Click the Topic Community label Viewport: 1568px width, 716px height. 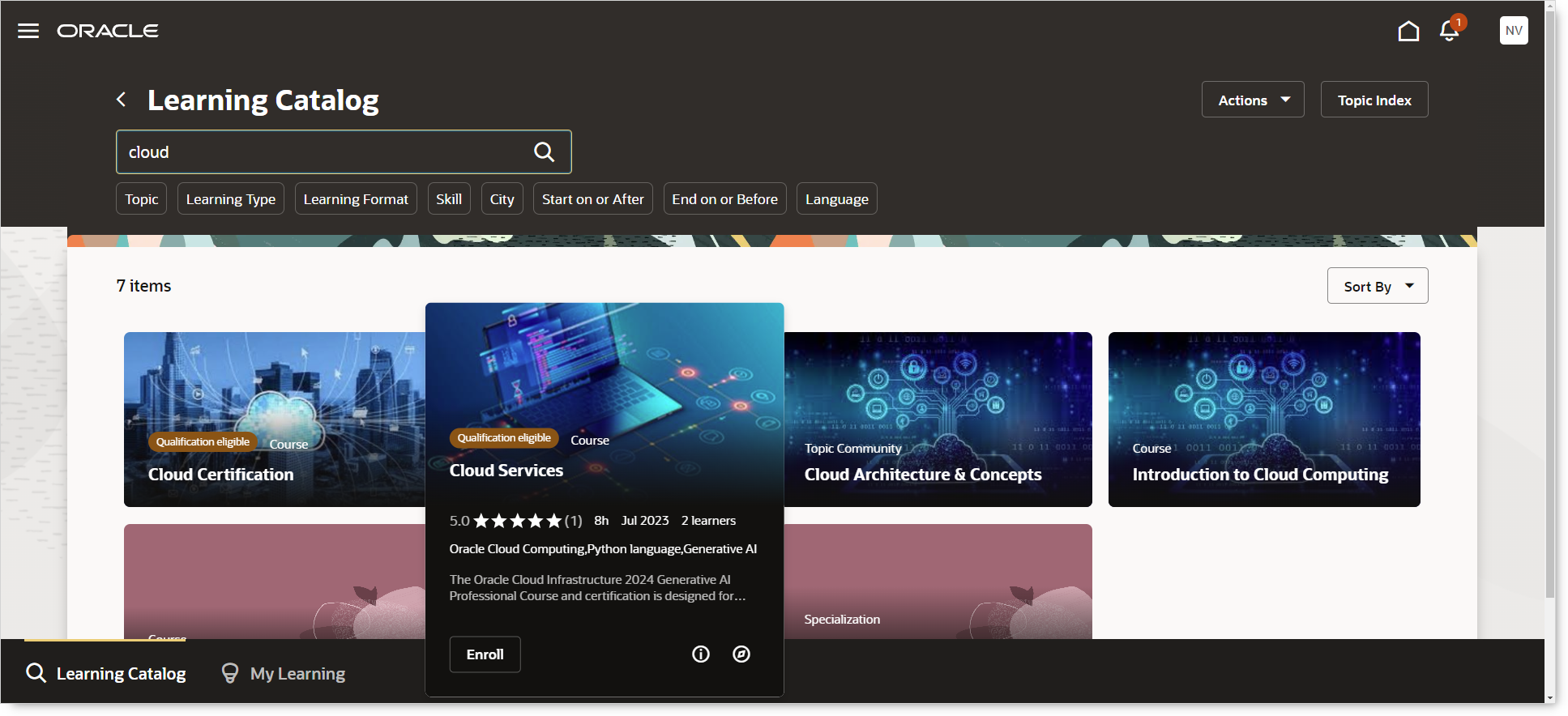(x=853, y=449)
